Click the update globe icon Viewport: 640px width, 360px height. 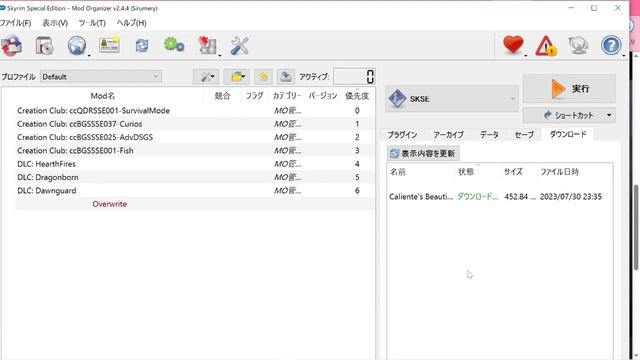(578, 45)
